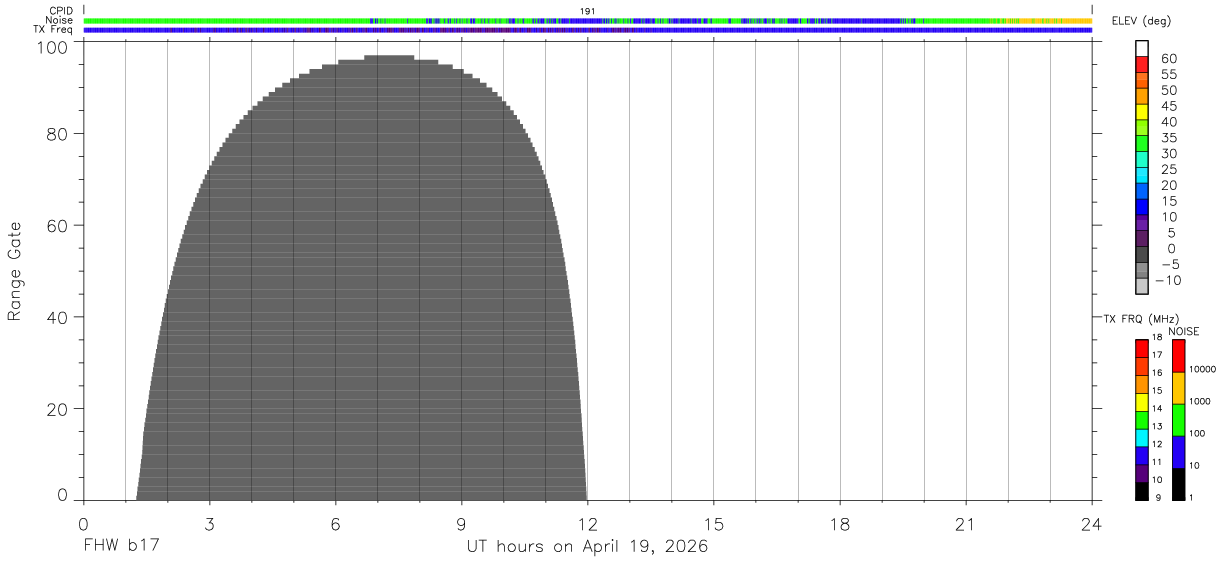
Task: Pick the cyan 12-13 MHz TX FRQ swatch
Action: (1142, 438)
